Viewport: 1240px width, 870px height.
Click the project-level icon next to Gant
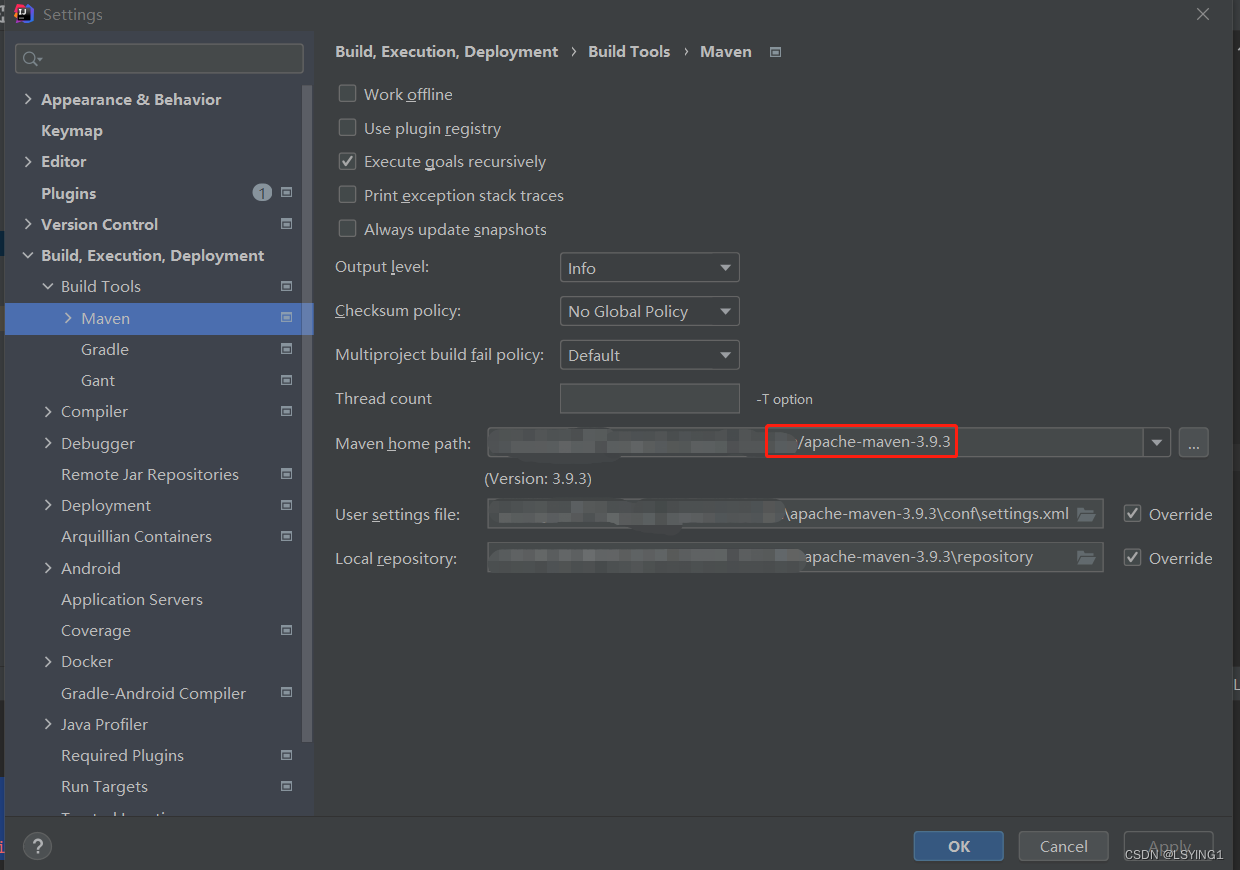pos(287,380)
